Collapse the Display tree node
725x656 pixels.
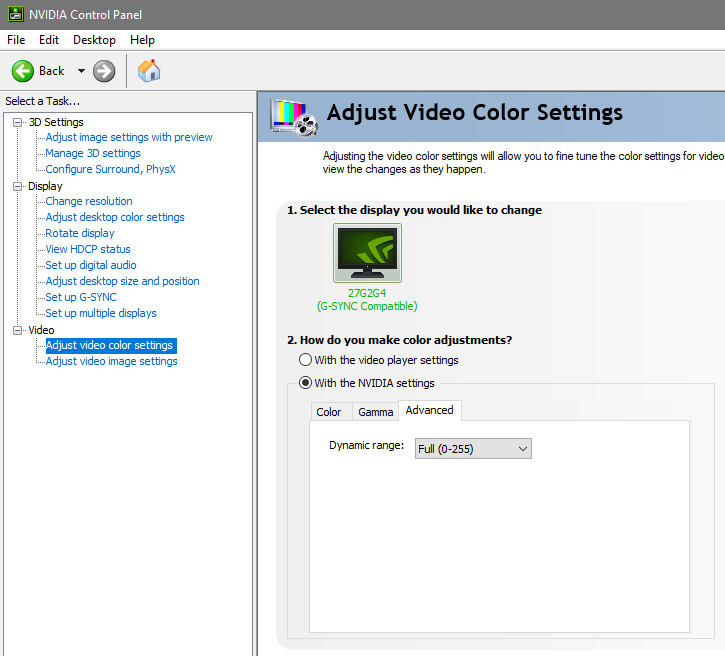click(18, 186)
